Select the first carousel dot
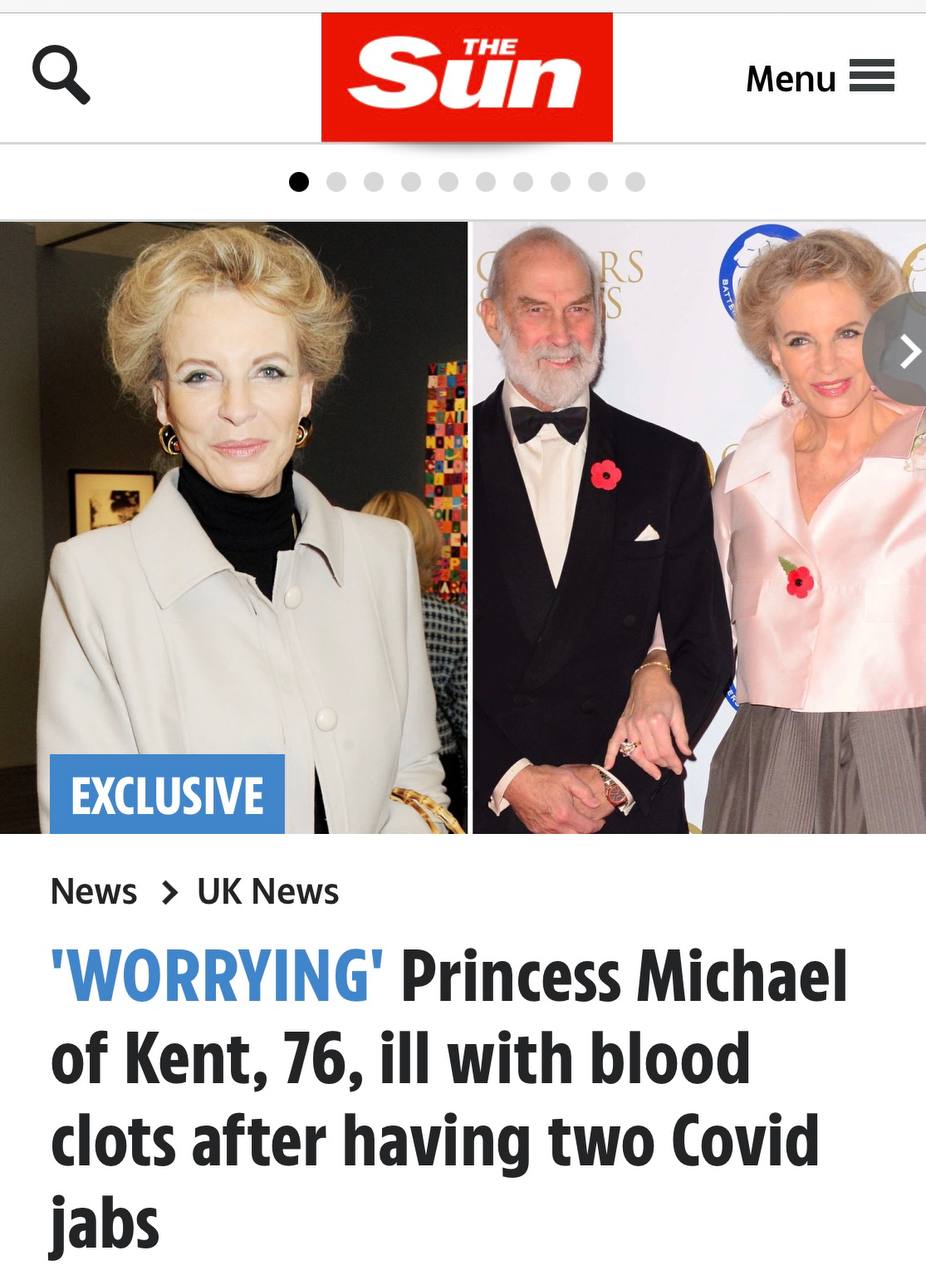 pyautogui.click(x=299, y=181)
